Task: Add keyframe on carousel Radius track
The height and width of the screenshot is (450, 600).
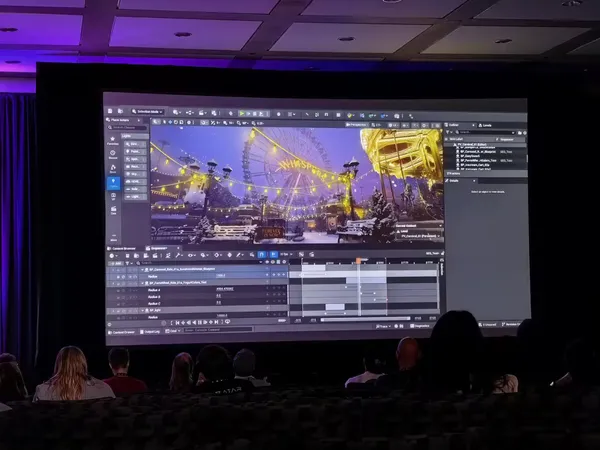Action: click(278, 276)
